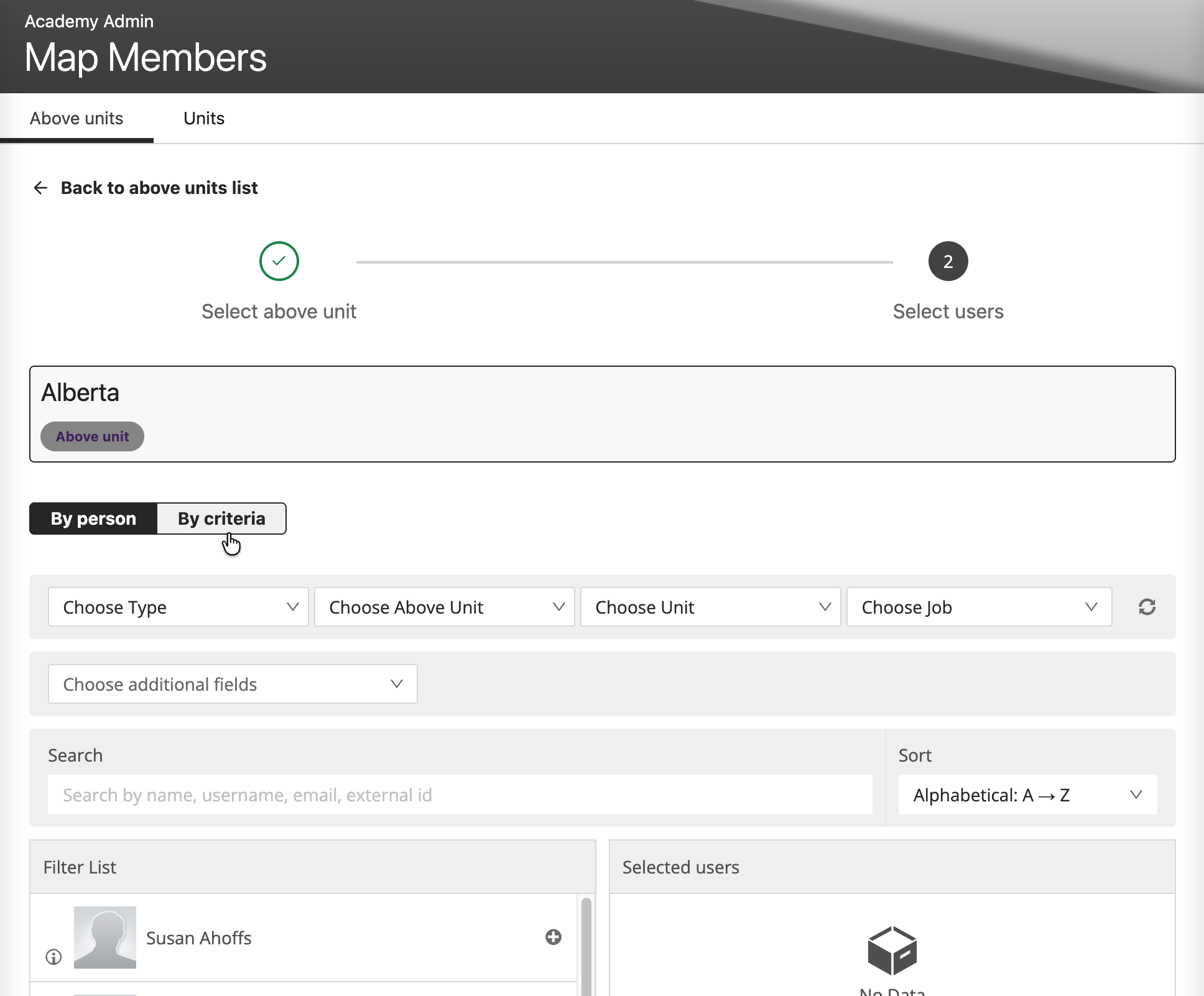Click the back arrow icon
Image resolution: width=1204 pixels, height=996 pixels.
click(x=40, y=188)
